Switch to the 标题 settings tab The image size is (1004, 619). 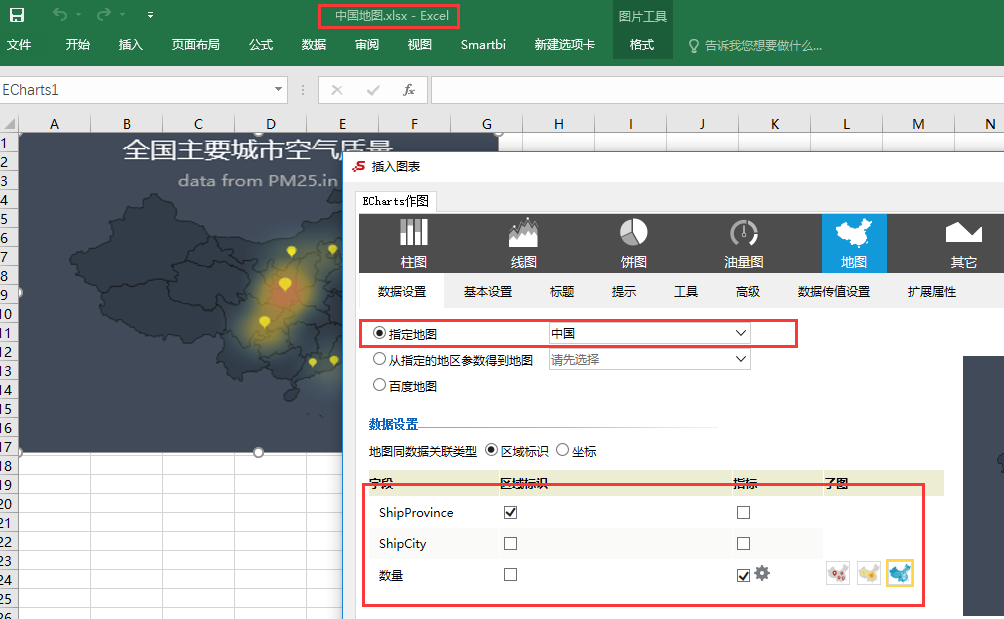tap(562, 291)
